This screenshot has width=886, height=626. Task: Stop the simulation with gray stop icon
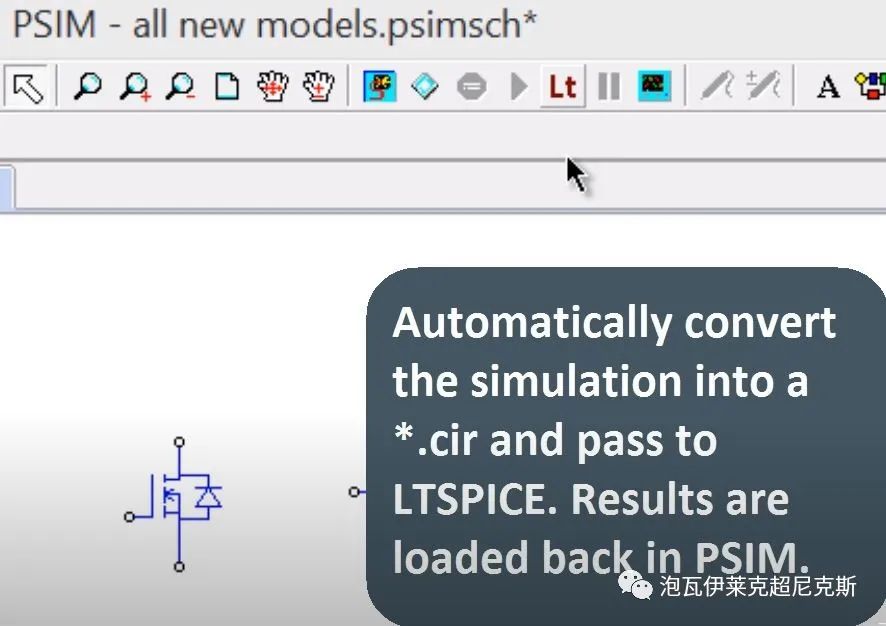pyautogui.click(x=471, y=87)
